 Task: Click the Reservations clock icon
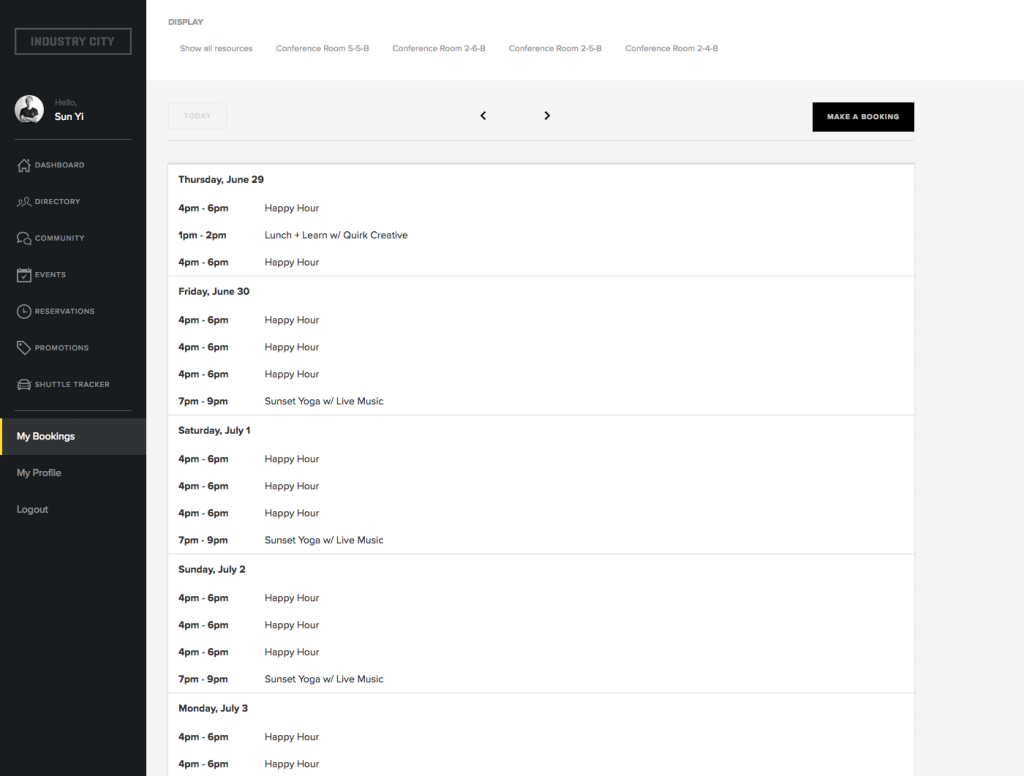24,312
